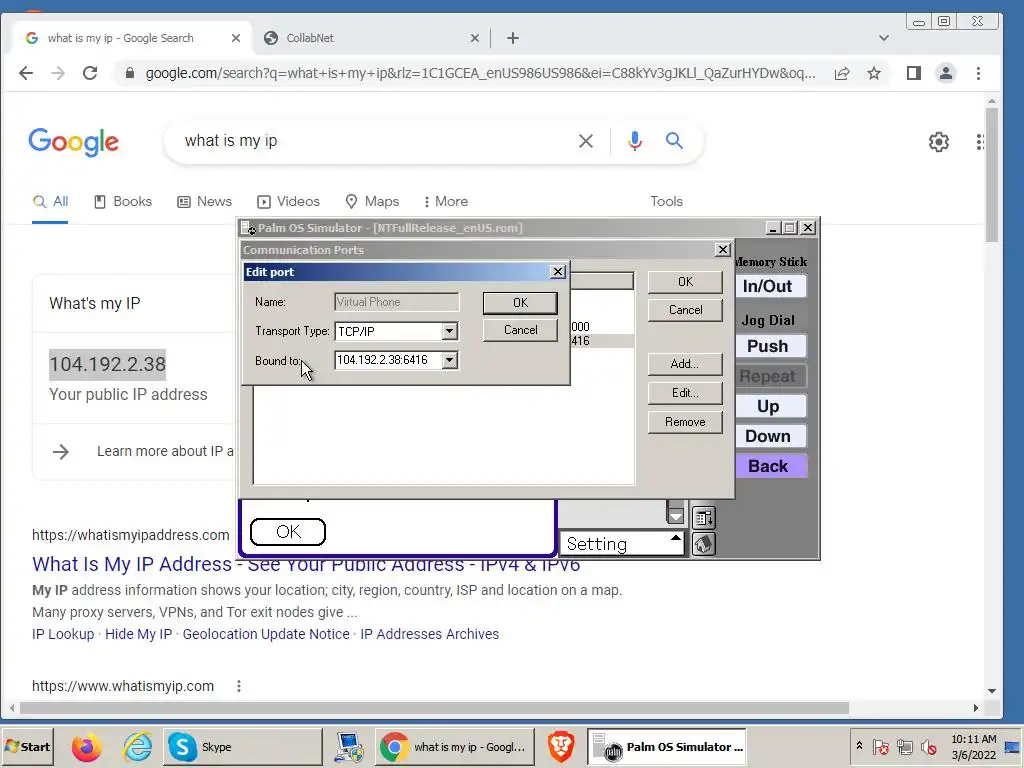The width and height of the screenshot is (1024, 768).
Task: Select News search tab
Action: pyautogui.click(x=204, y=201)
